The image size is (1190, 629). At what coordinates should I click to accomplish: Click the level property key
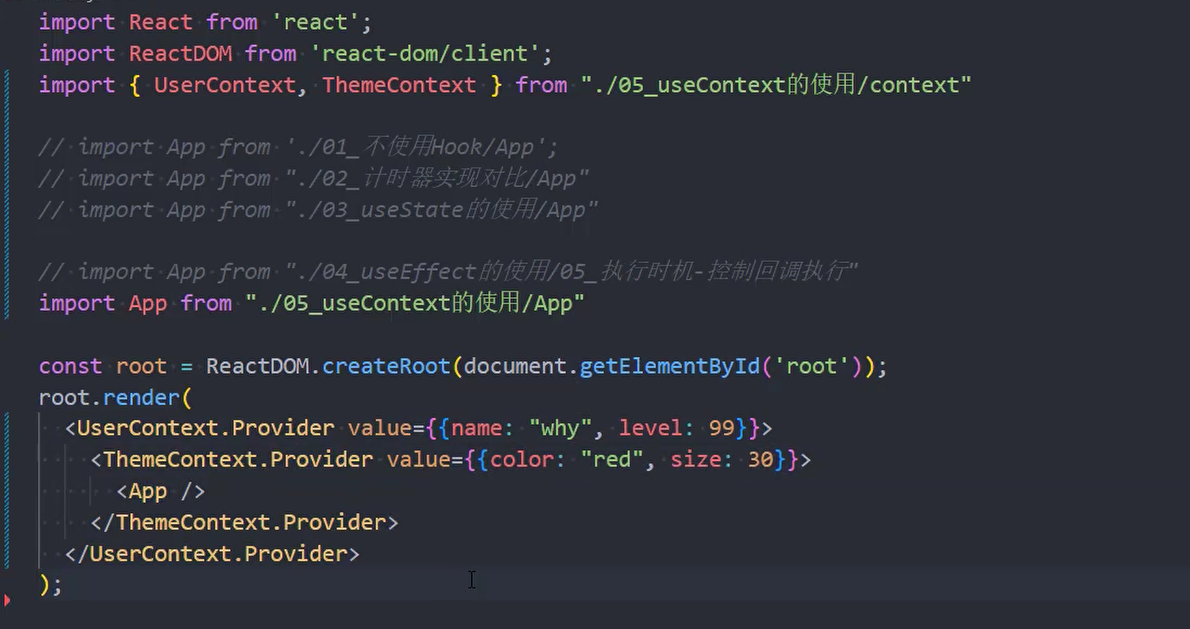click(650, 428)
